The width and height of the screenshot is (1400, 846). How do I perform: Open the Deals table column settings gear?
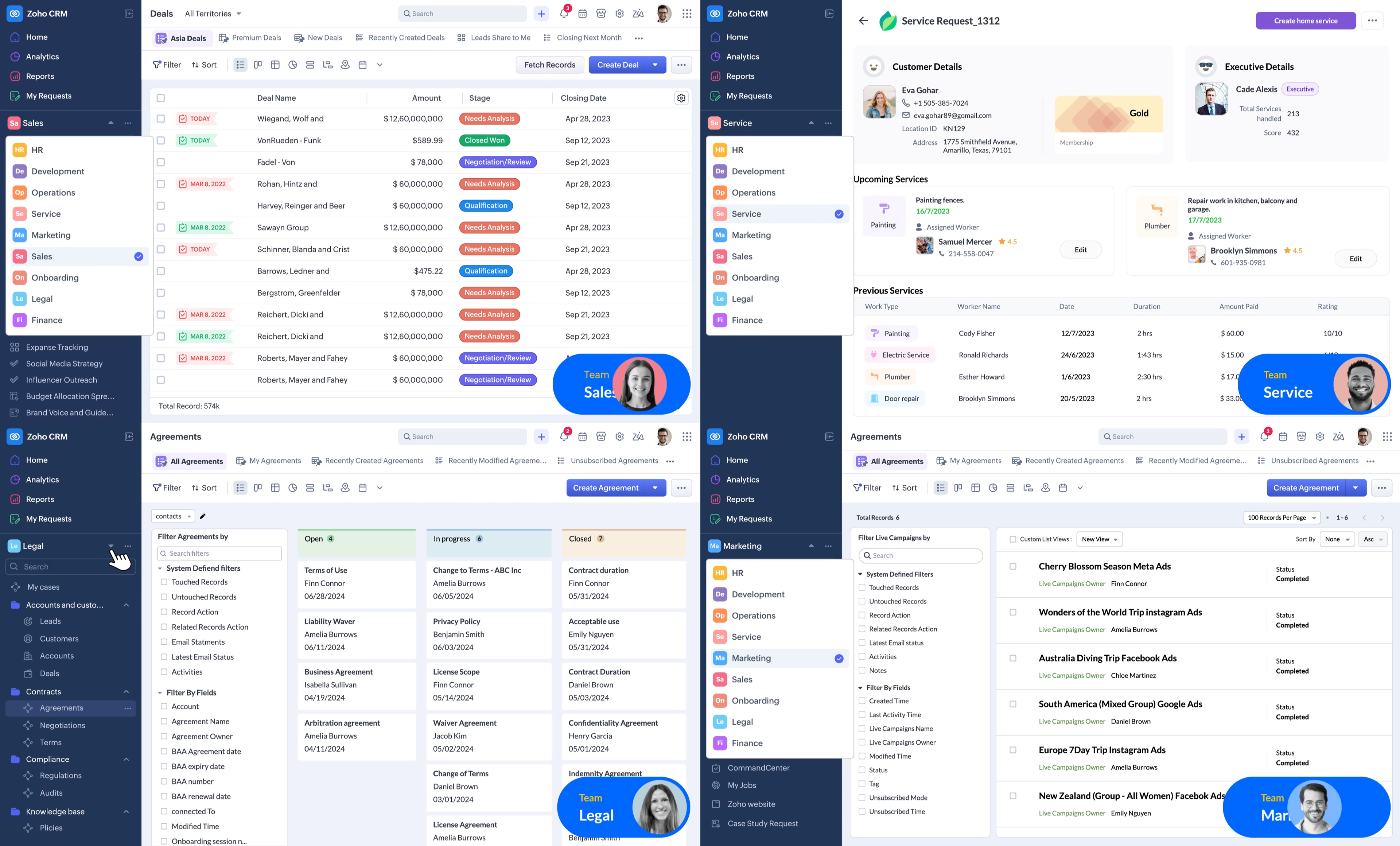(681, 98)
